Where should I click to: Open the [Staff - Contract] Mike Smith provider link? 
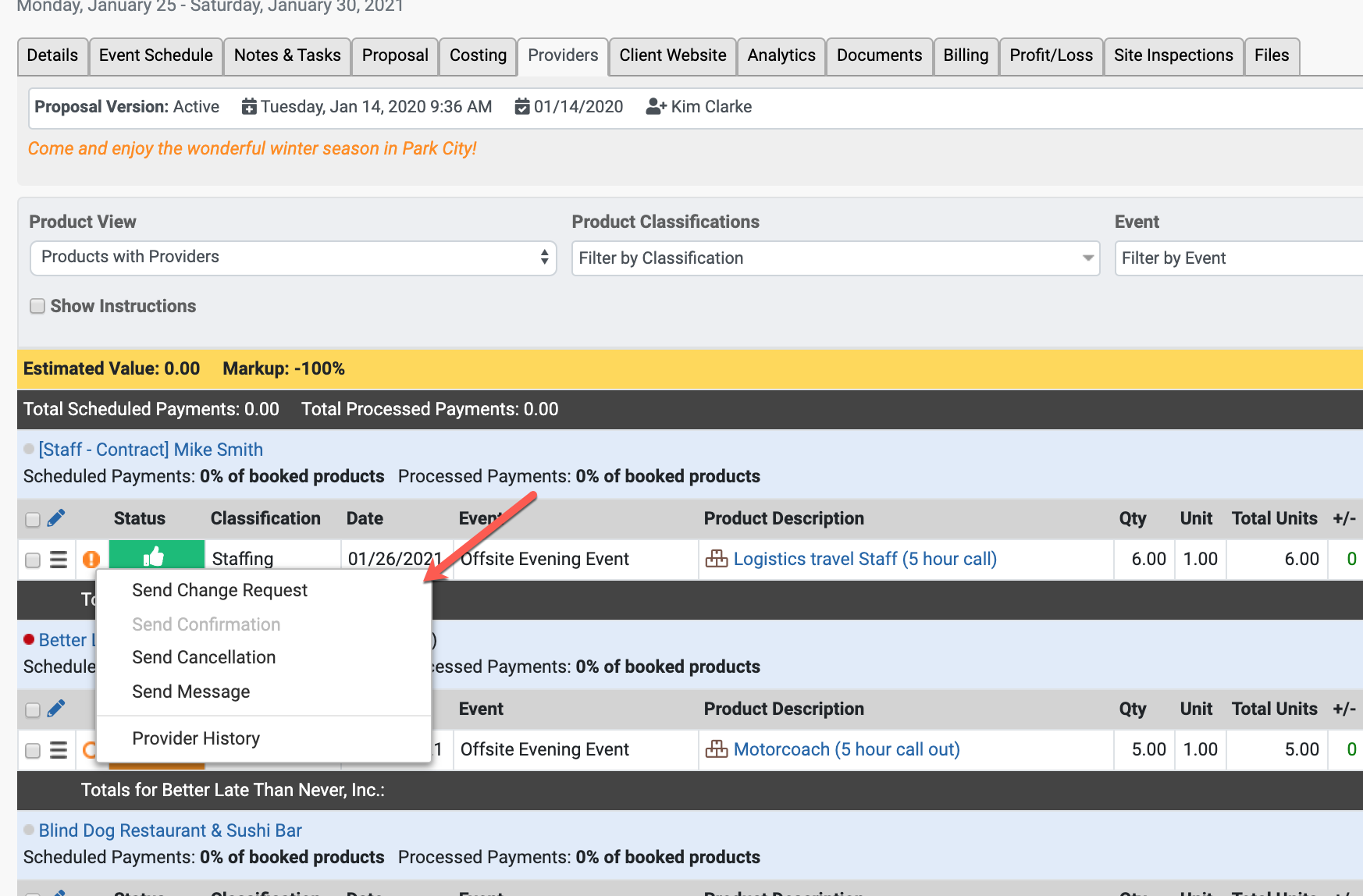(151, 450)
